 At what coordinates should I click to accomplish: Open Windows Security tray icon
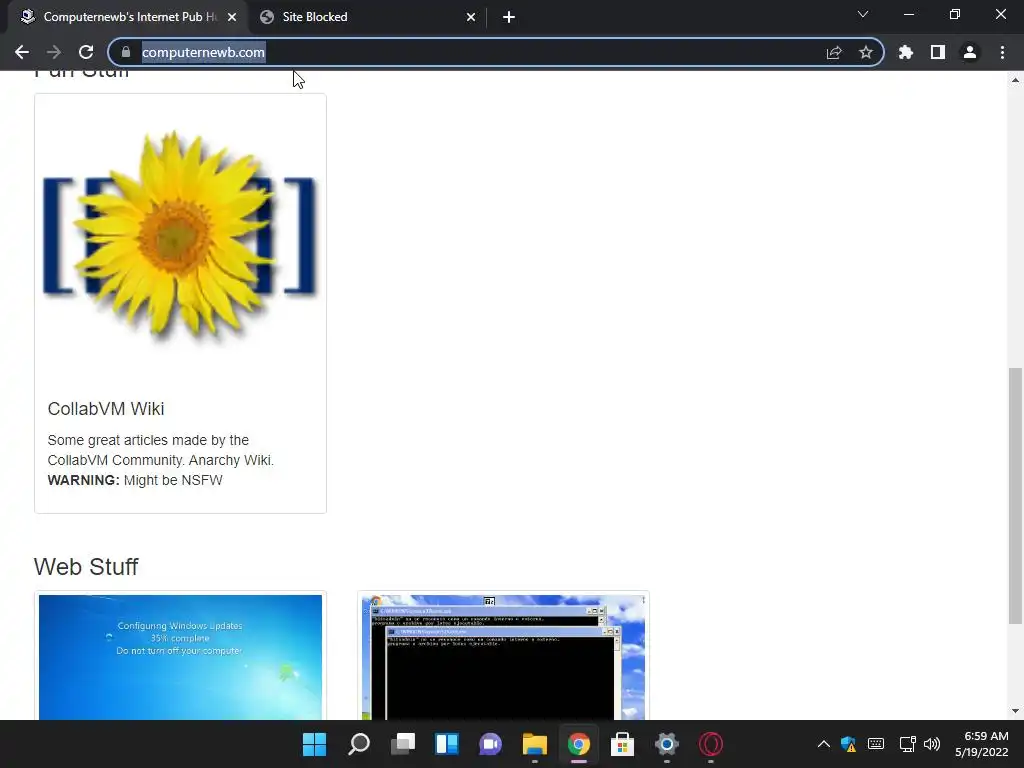(x=848, y=744)
